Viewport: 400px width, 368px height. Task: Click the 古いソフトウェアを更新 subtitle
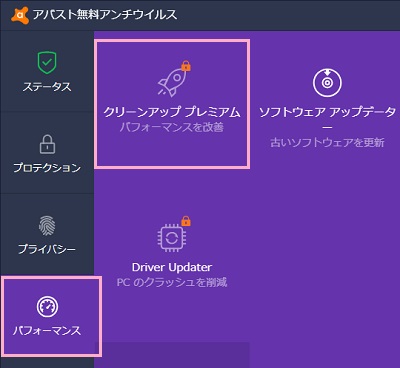(x=327, y=143)
